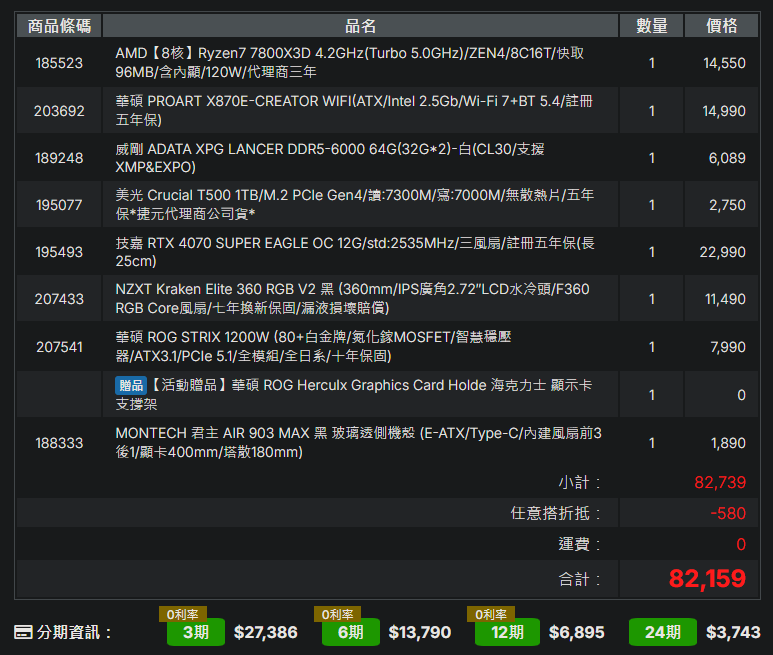Click the 品名 column header
The image size is (773, 655).
coord(360,26)
